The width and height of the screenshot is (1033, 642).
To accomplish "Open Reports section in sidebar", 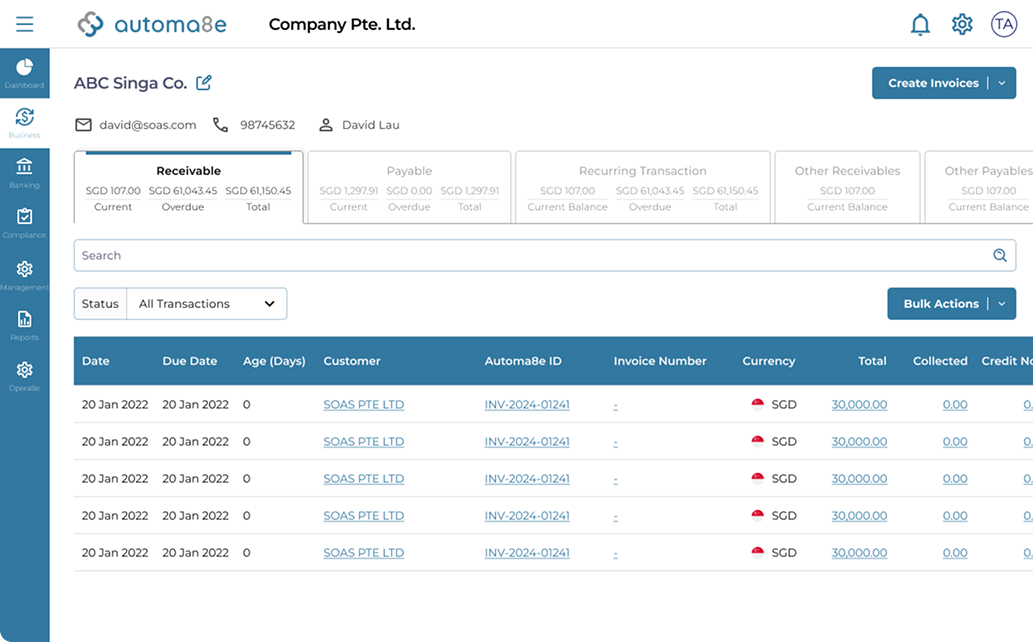I will pyautogui.click(x=24, y=326).
